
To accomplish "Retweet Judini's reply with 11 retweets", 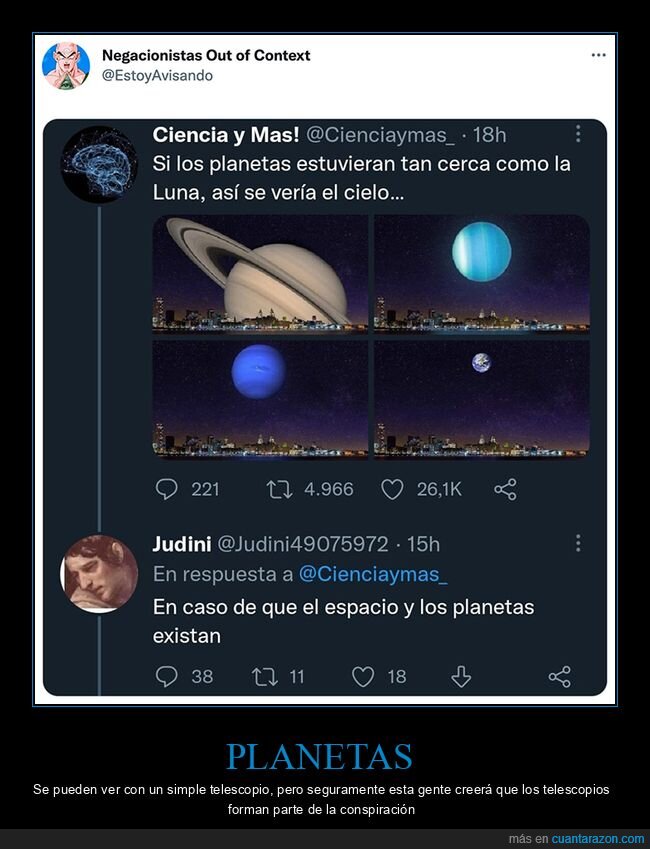I will [x=265, y=677].
